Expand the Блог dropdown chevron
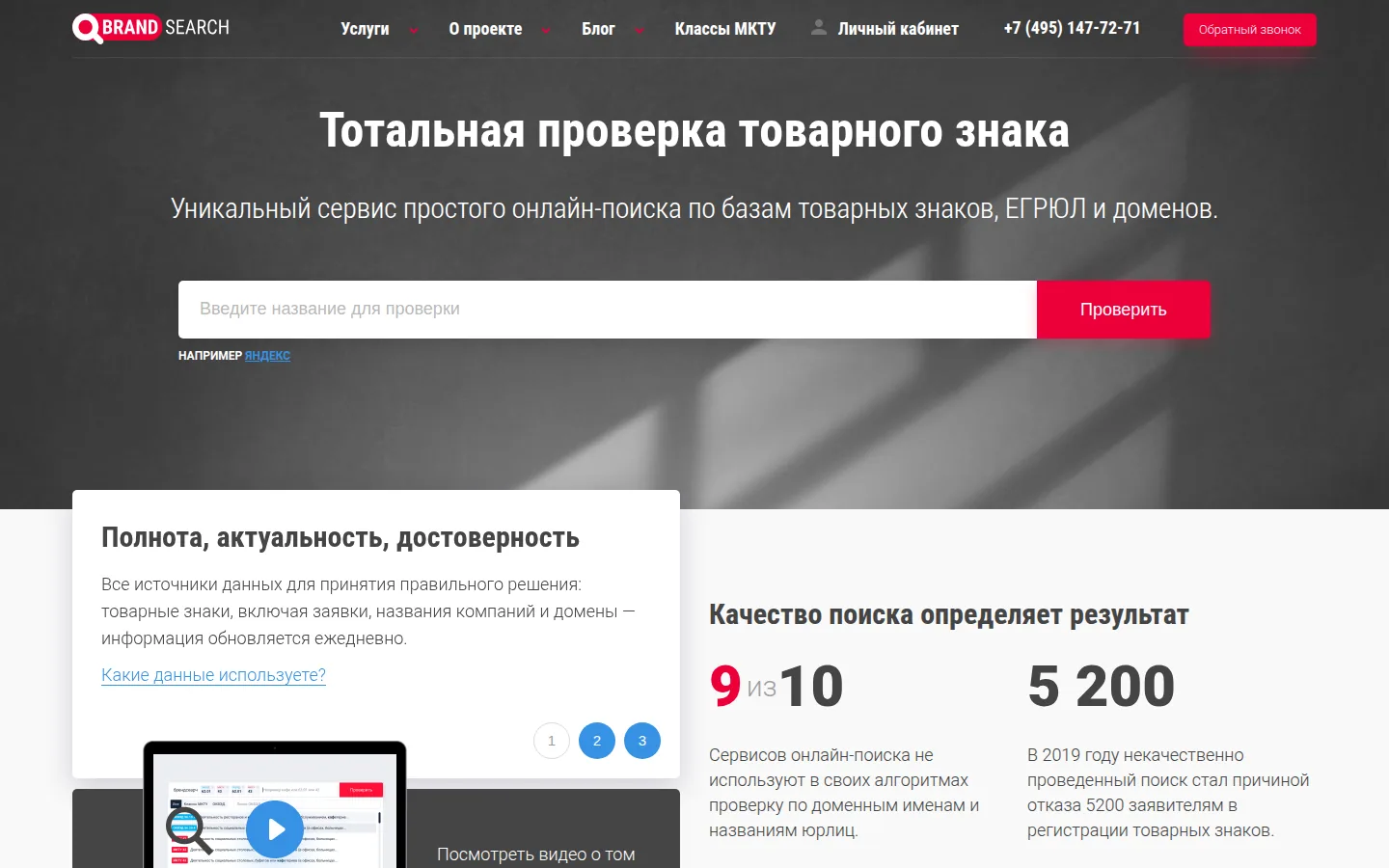The image size is (1389, 868). click(639, 30)
